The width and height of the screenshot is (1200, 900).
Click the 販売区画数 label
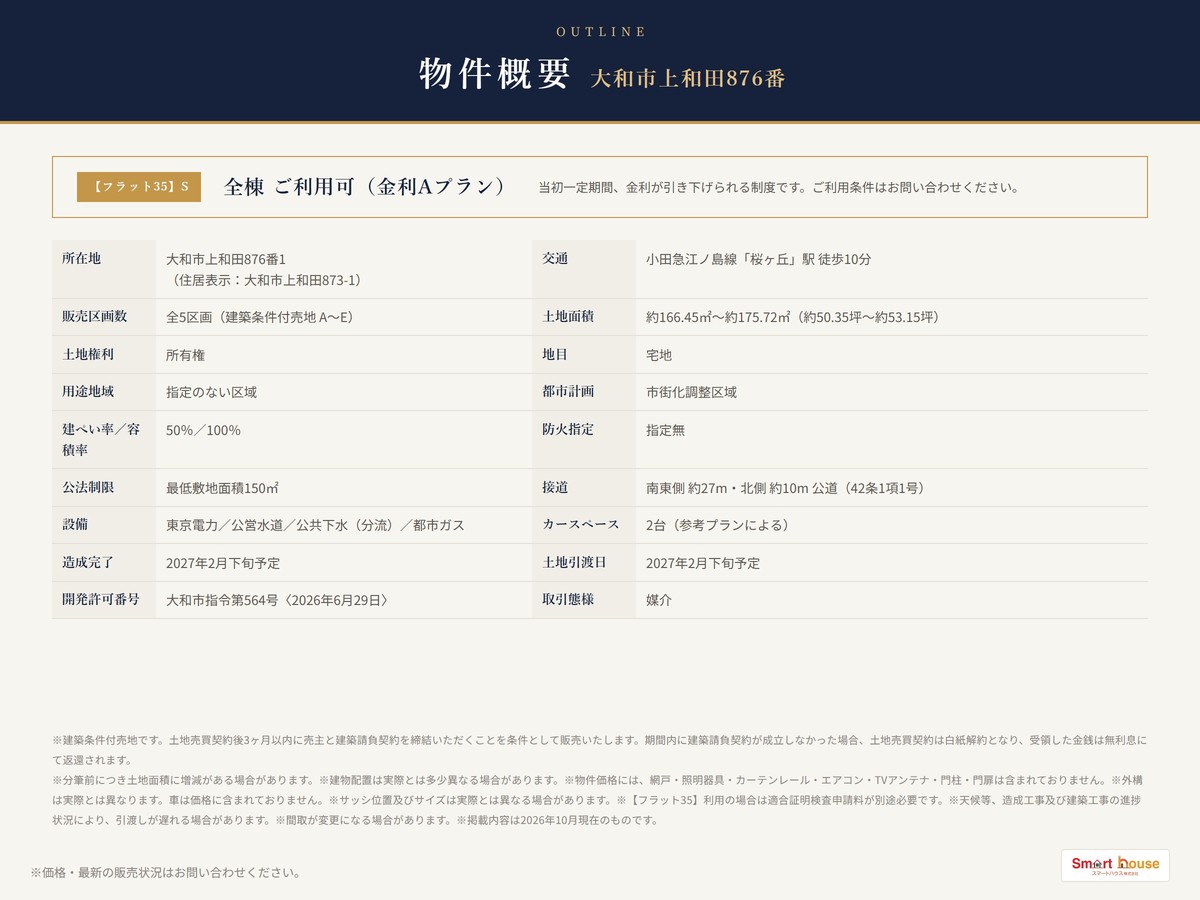coord(94,317)
